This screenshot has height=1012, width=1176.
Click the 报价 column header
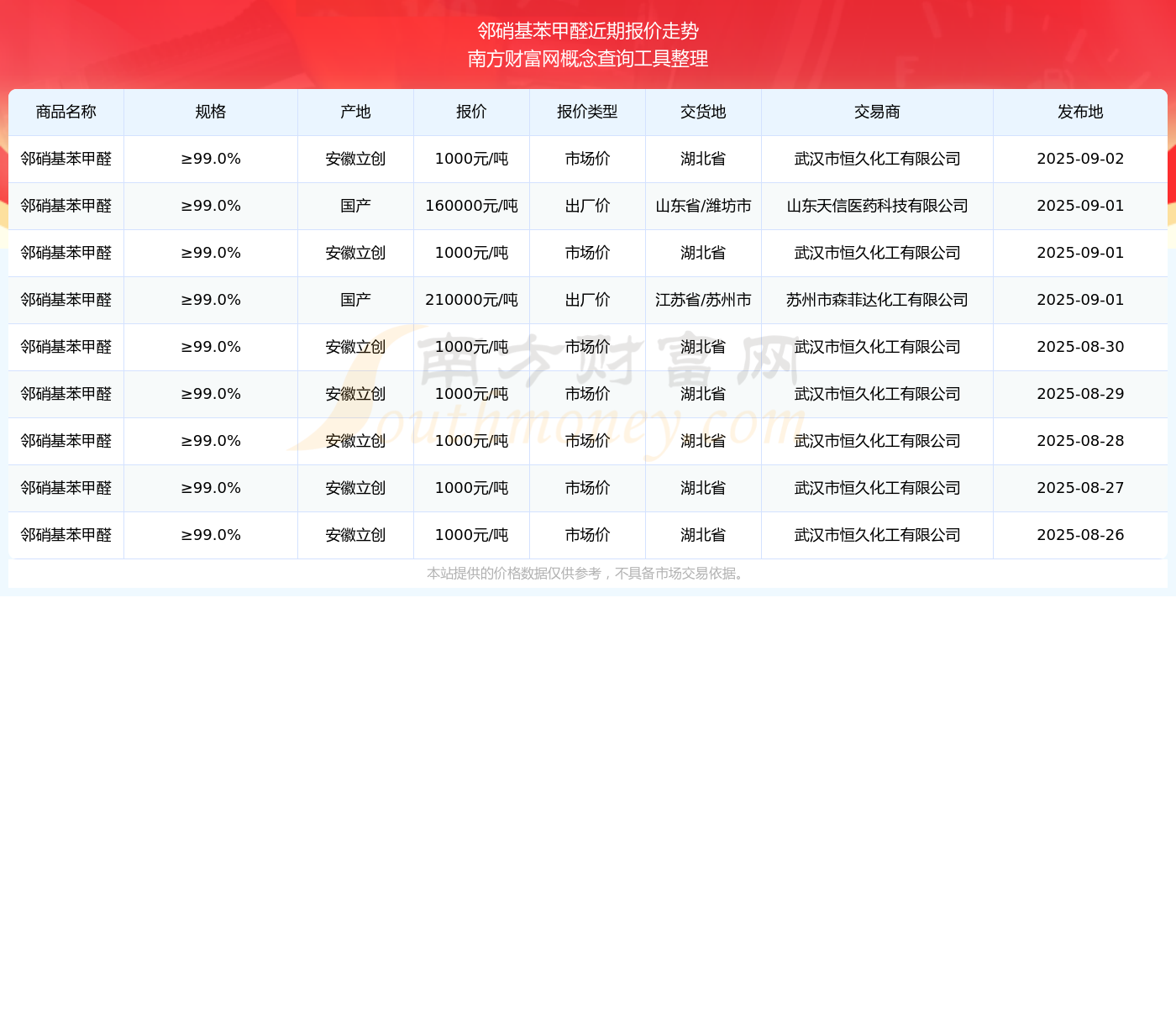471,112
